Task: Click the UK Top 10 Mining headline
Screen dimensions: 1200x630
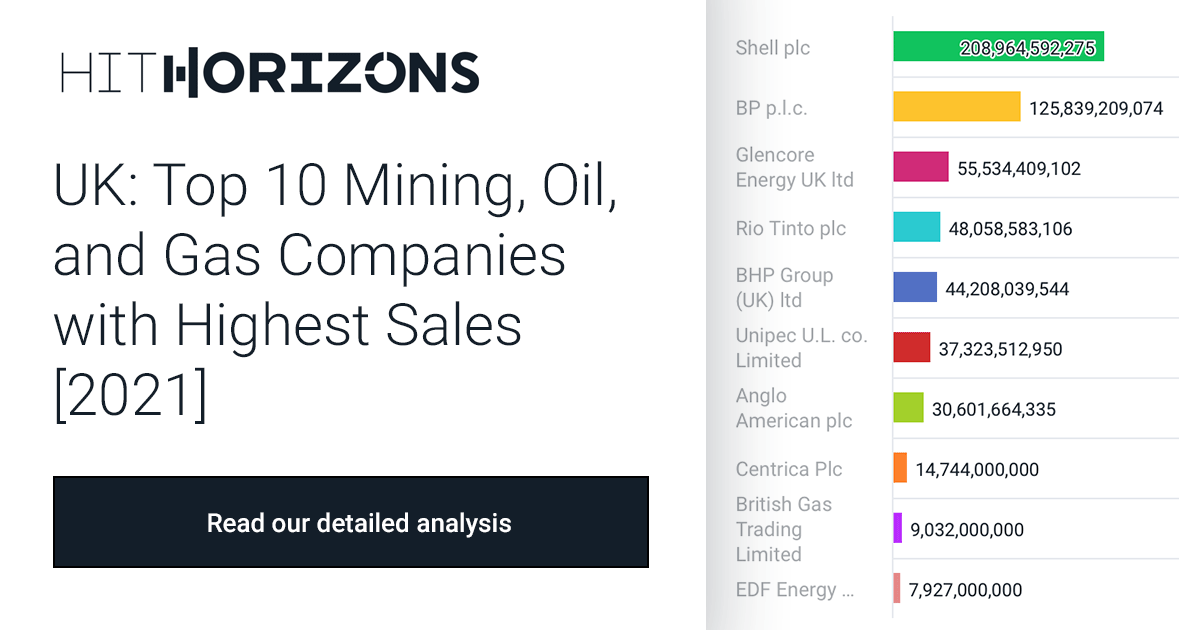Action: pyautogui.click(x=338, y=288)
